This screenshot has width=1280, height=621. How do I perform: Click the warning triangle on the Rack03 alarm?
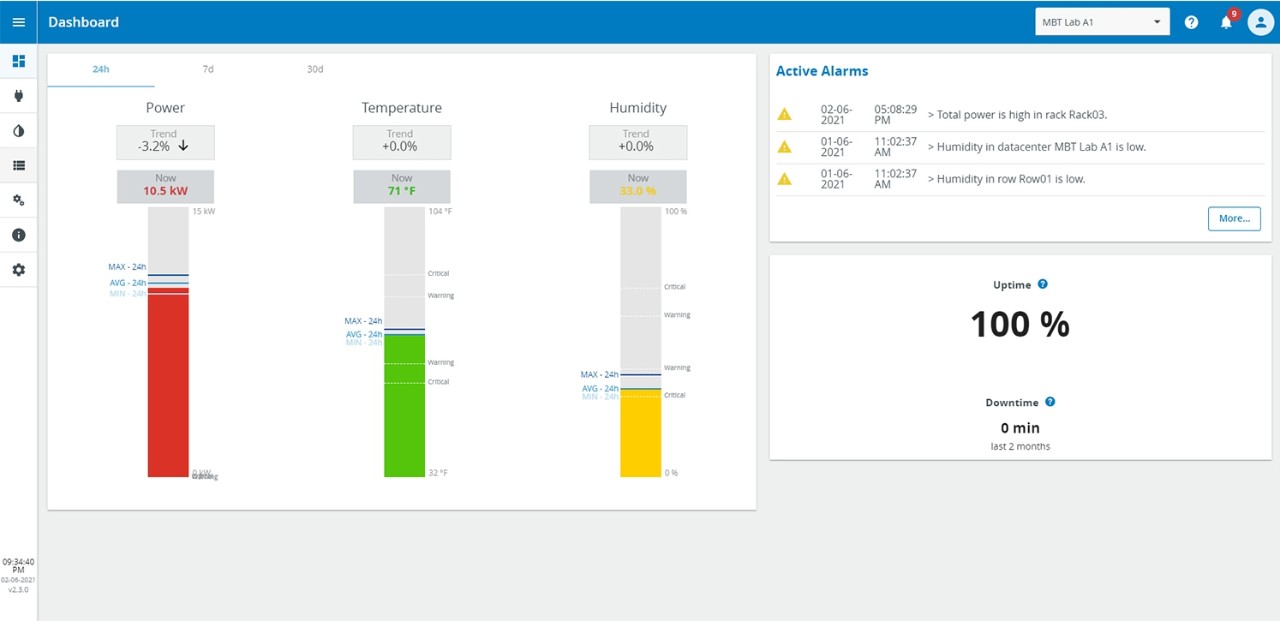785,113
